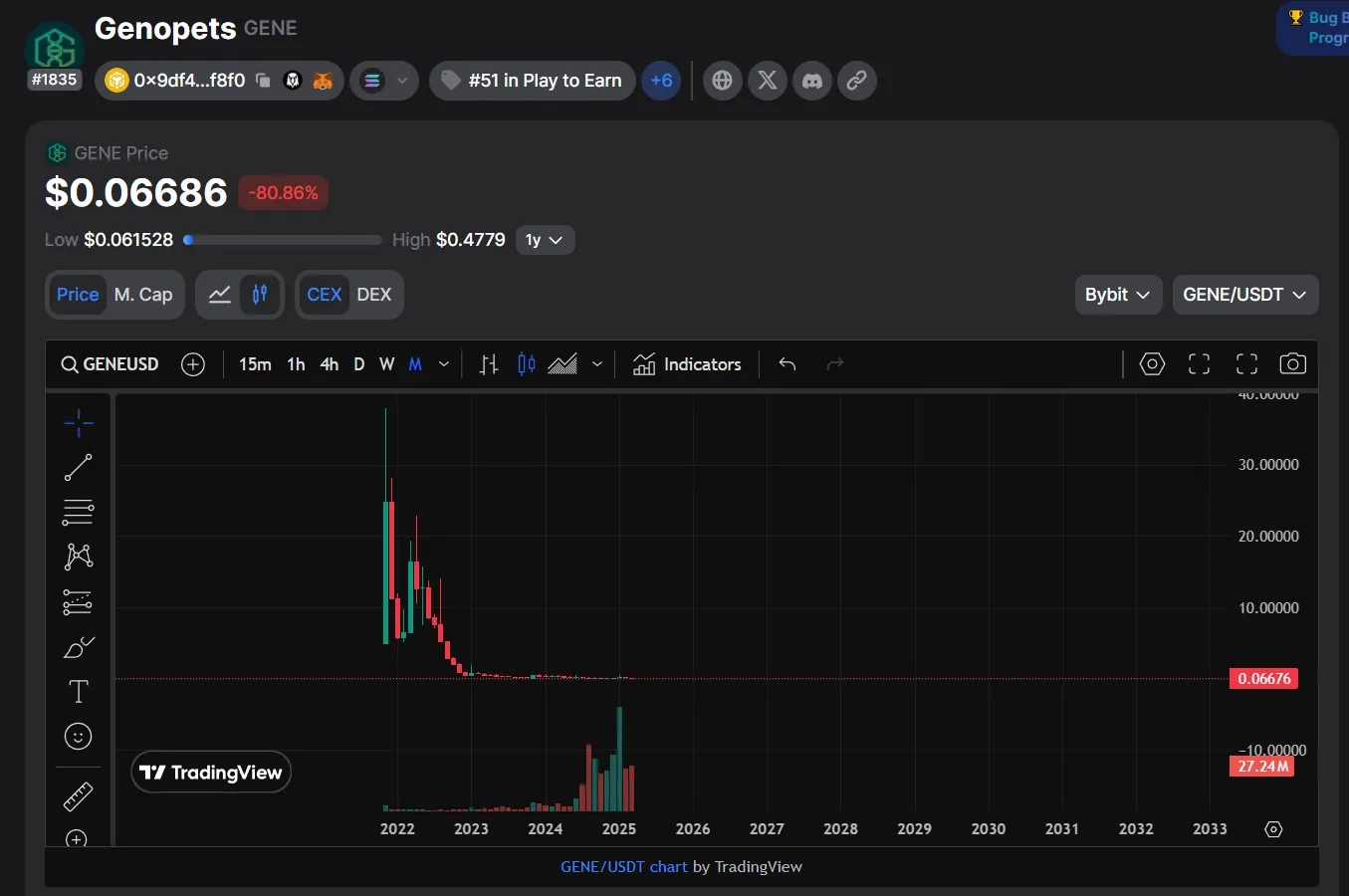Copy the contract address 0x9df4...f8f0
1349x896 pixels.
(263, 81)
